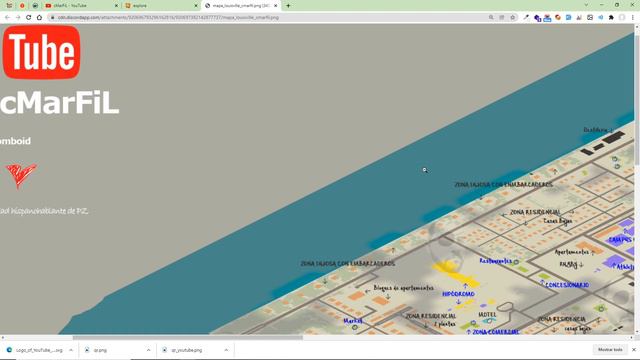
Task: Close the mapa_louisville_cmarfil.png tab
Action: coord(276,6)
